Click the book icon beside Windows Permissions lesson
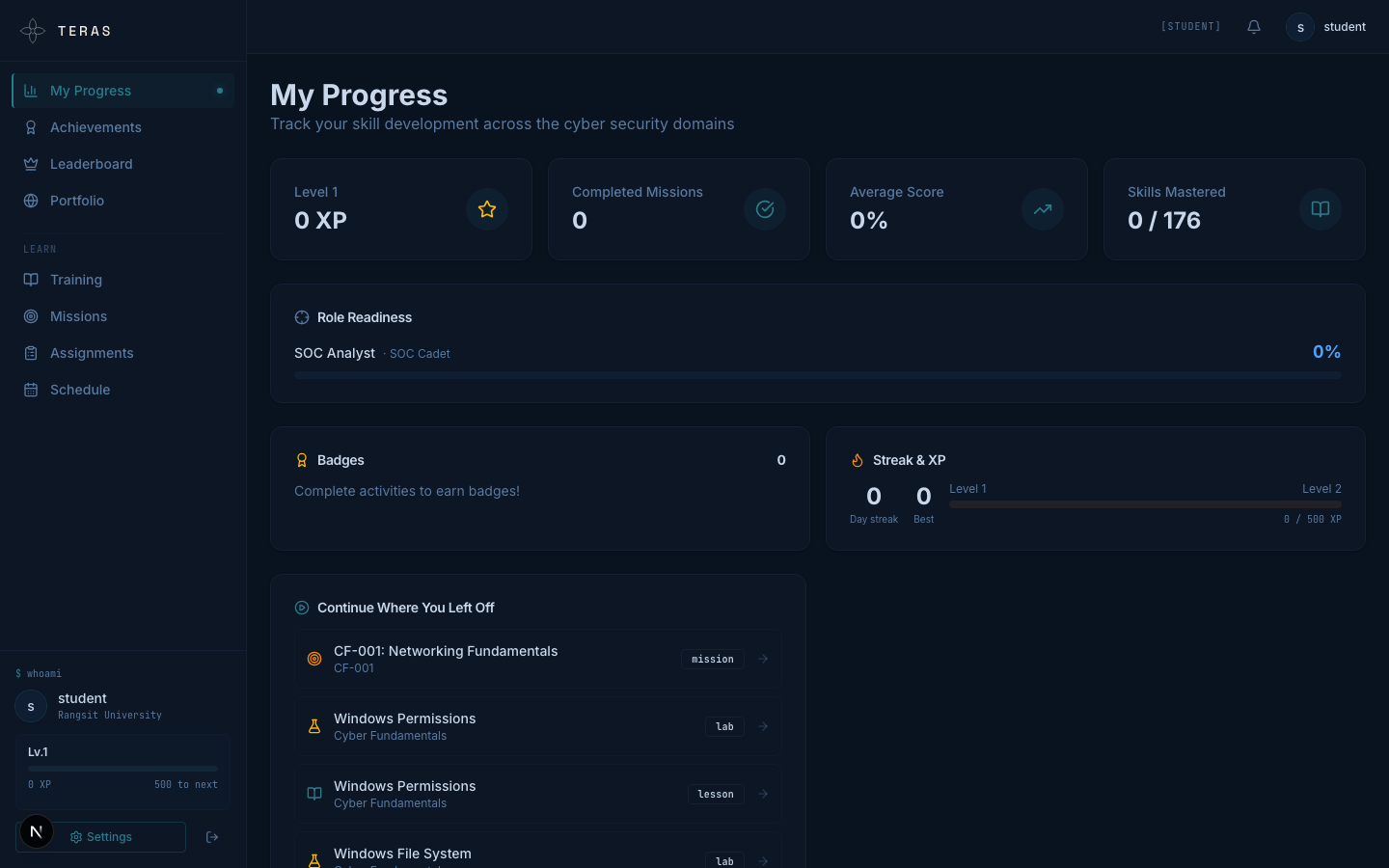The image size is (1389, 868). click(314, 794)
